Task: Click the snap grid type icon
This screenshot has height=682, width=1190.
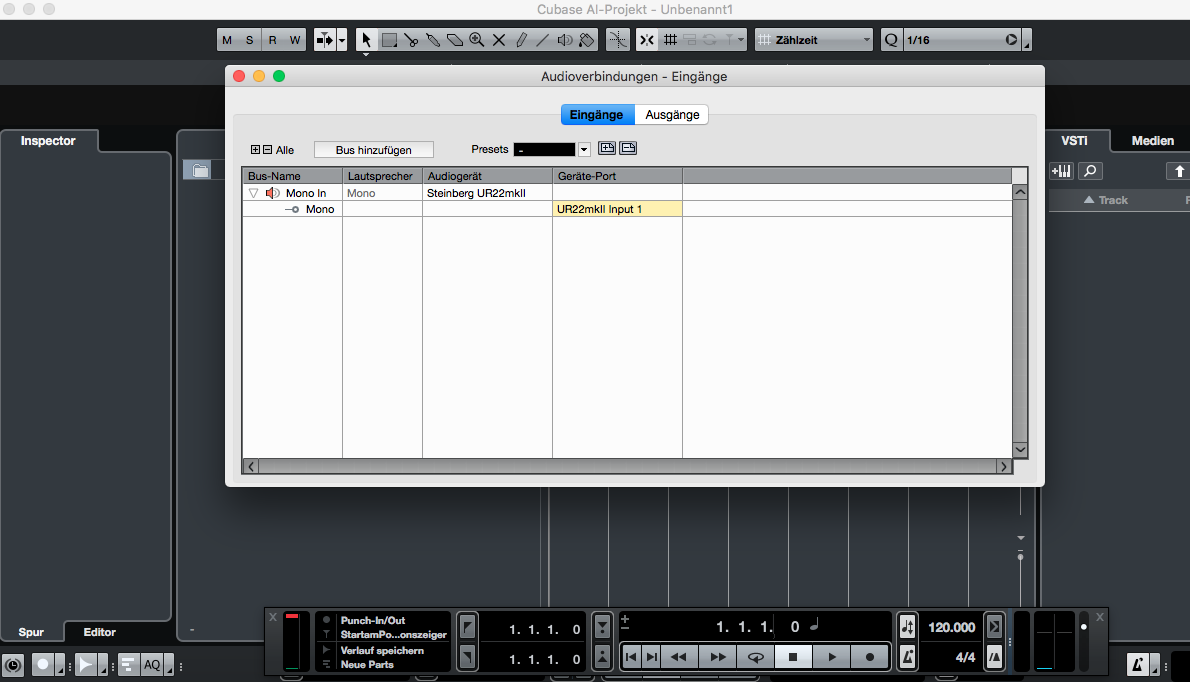Action: (x=670, y=39)
